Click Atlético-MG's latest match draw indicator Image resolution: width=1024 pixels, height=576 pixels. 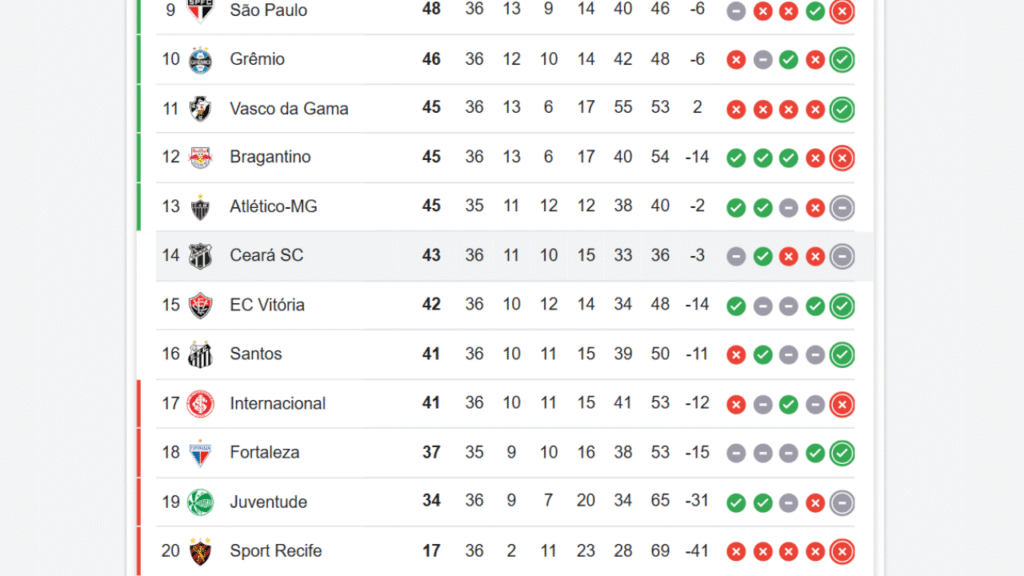point(842,208)
